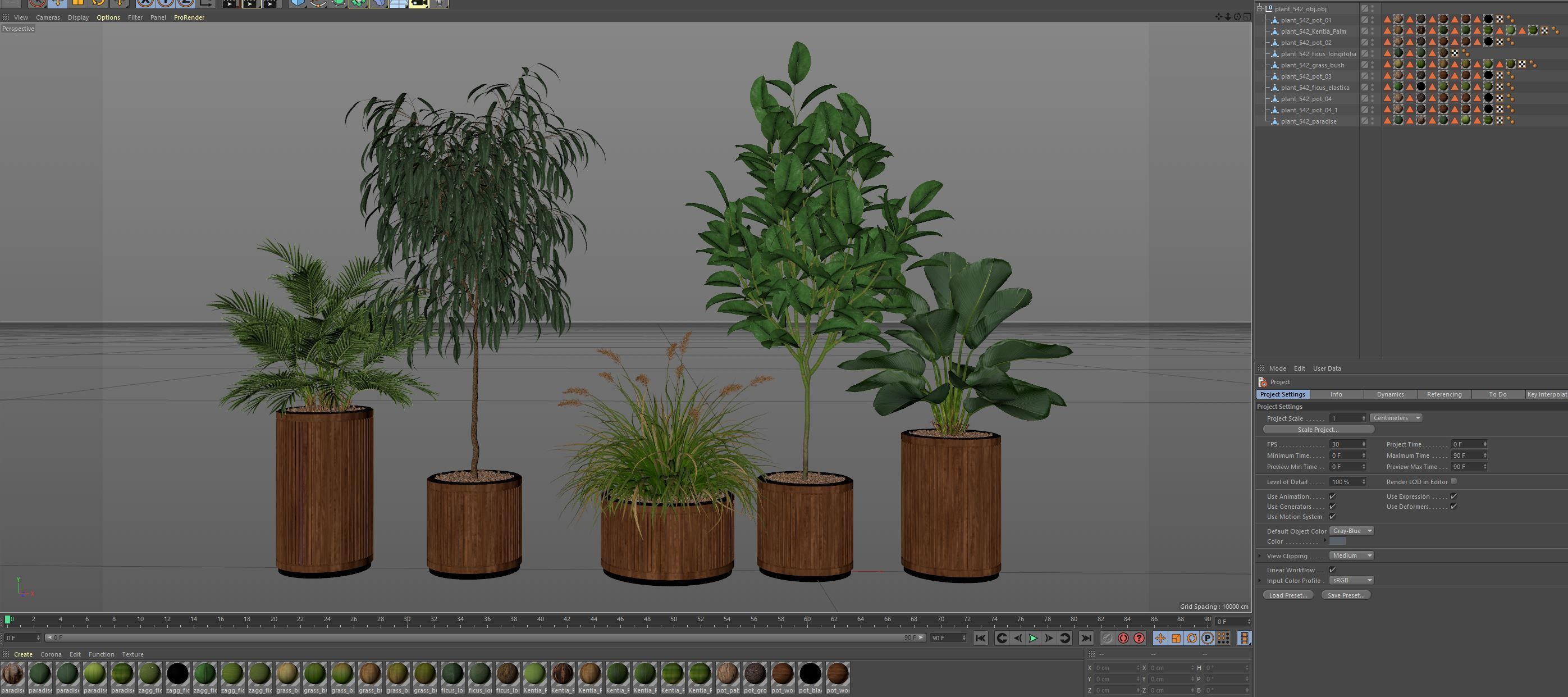
Task: Click the Record Active Objects key icon
Action: 1107,638
